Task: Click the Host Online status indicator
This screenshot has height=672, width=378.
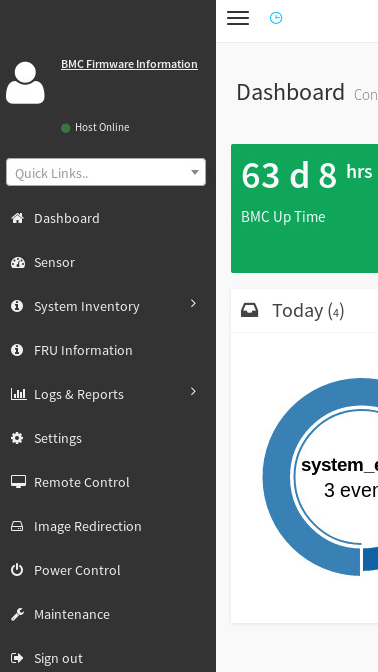Action: [x=95, y=127]
